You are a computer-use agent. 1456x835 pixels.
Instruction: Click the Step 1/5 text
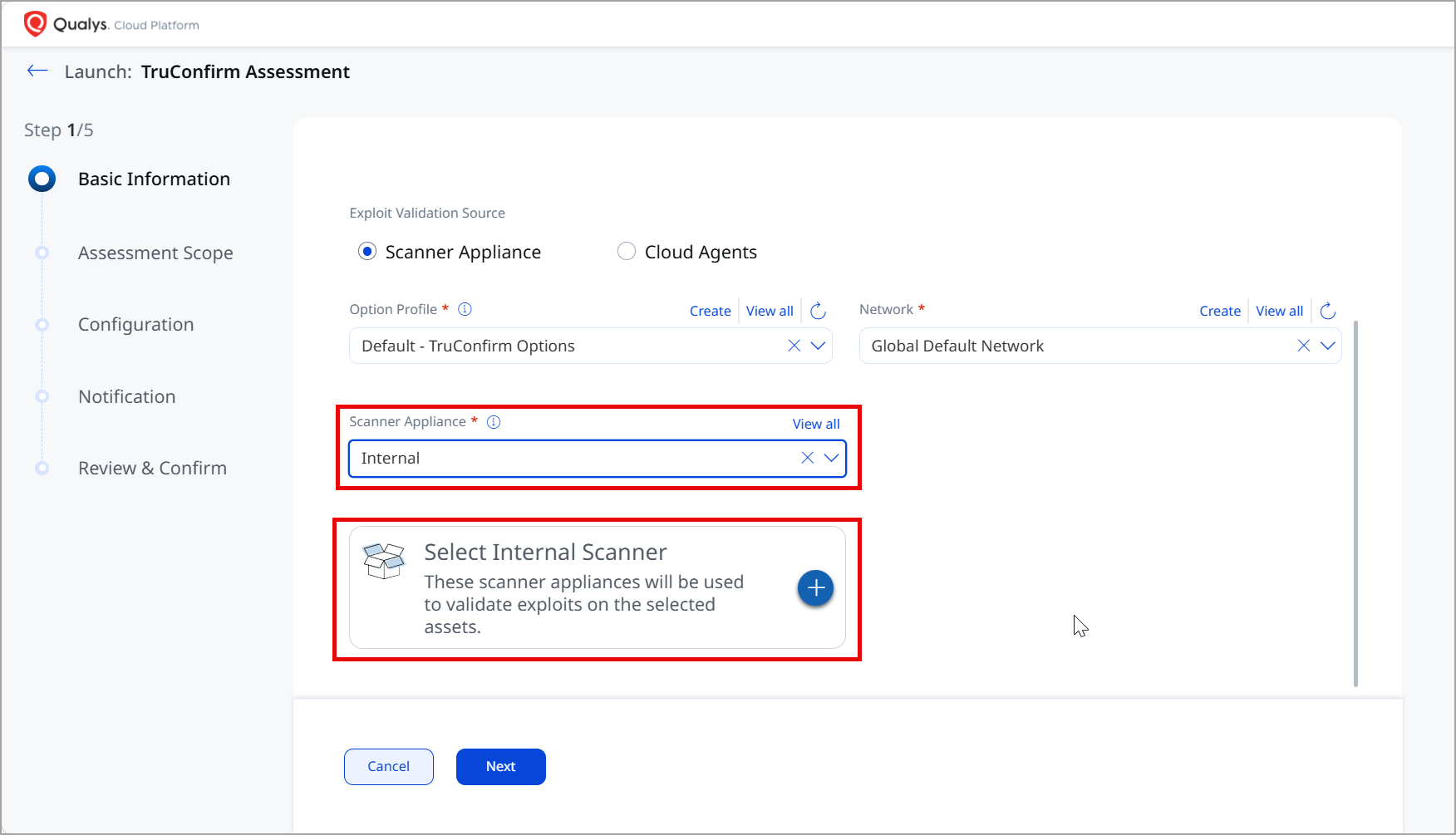click(x=59, y=130)
